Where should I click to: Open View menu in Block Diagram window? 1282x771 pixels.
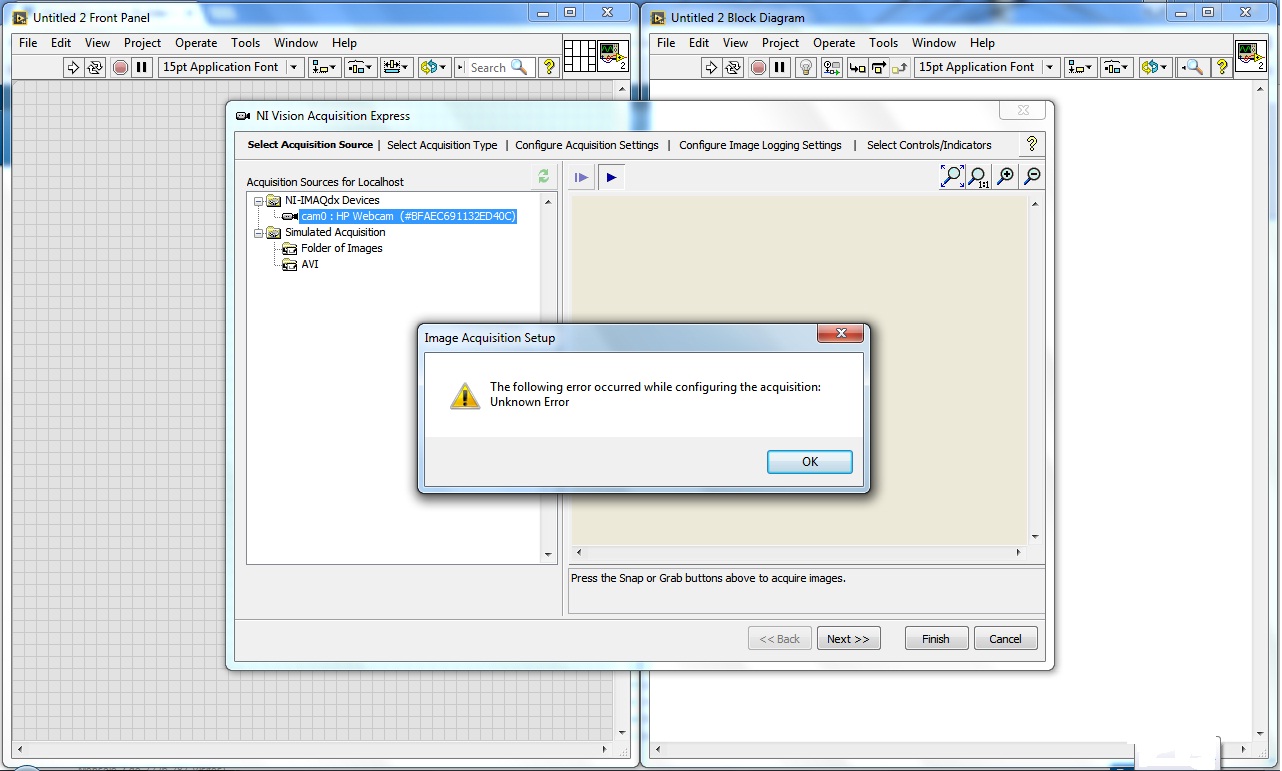(735, 43)
